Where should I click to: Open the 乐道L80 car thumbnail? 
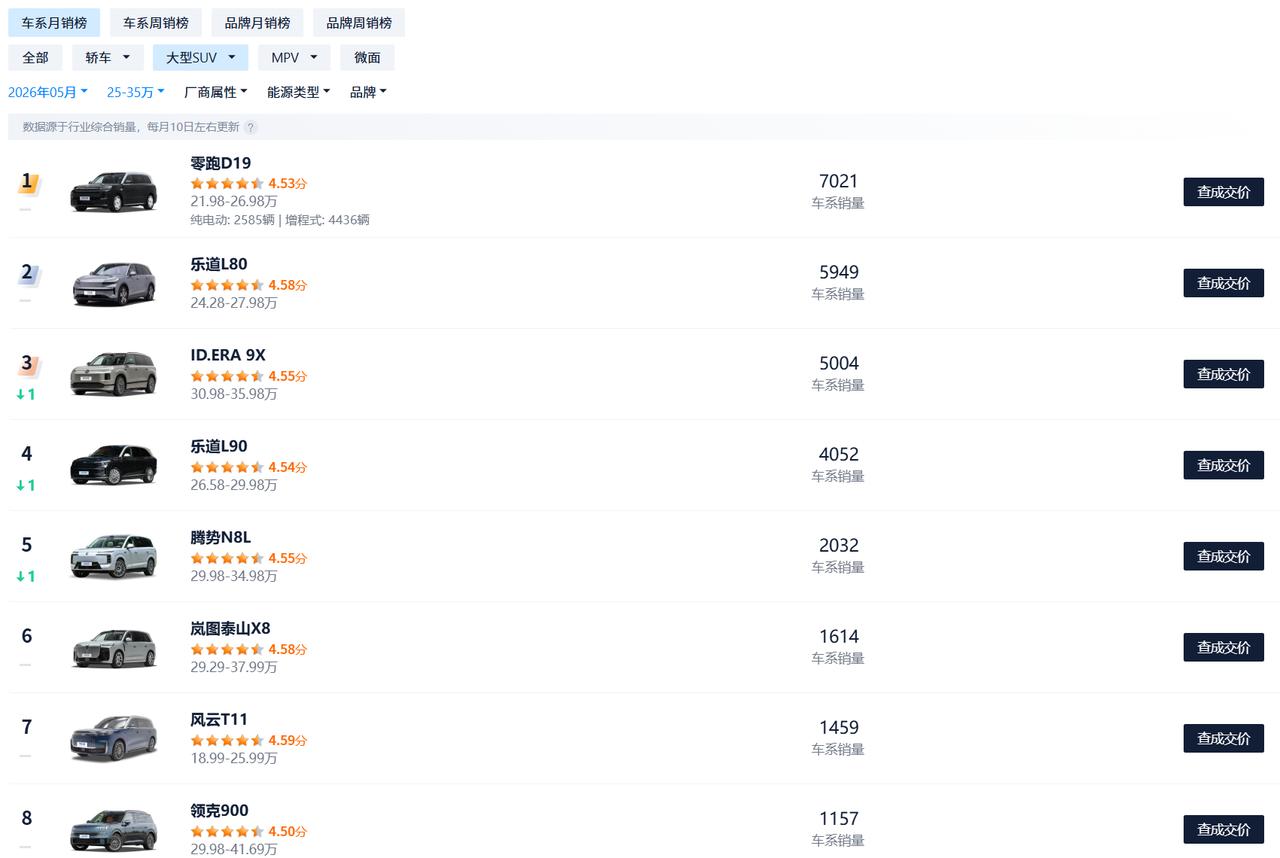click(114, 283)
